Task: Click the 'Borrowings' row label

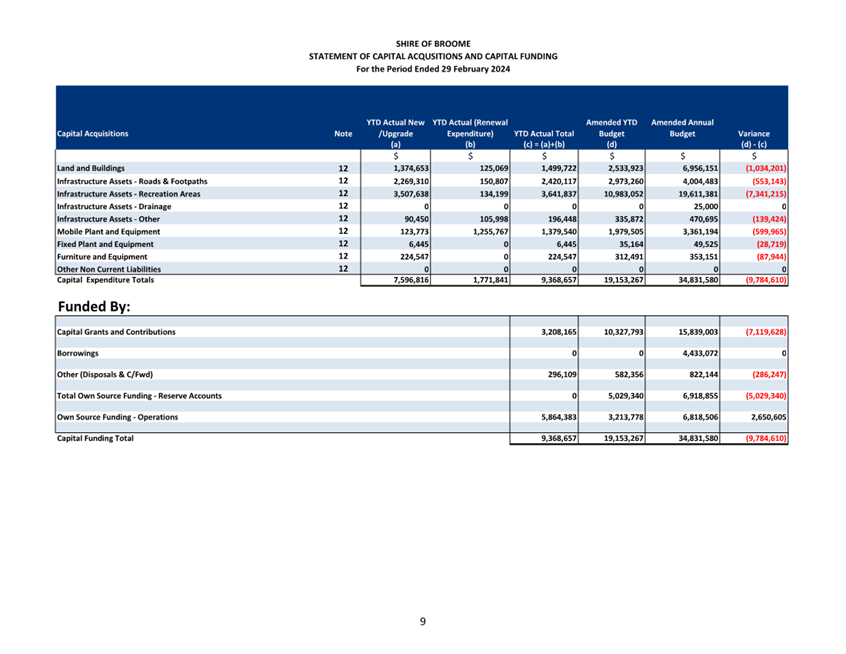Action: pyautogui.click(x=78, y=353)
